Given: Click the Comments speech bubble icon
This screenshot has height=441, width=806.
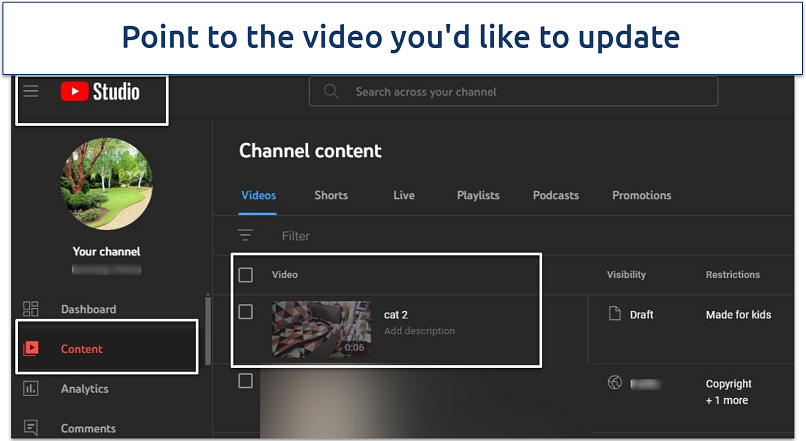Looking at the screenshot, I should (31, 428).
